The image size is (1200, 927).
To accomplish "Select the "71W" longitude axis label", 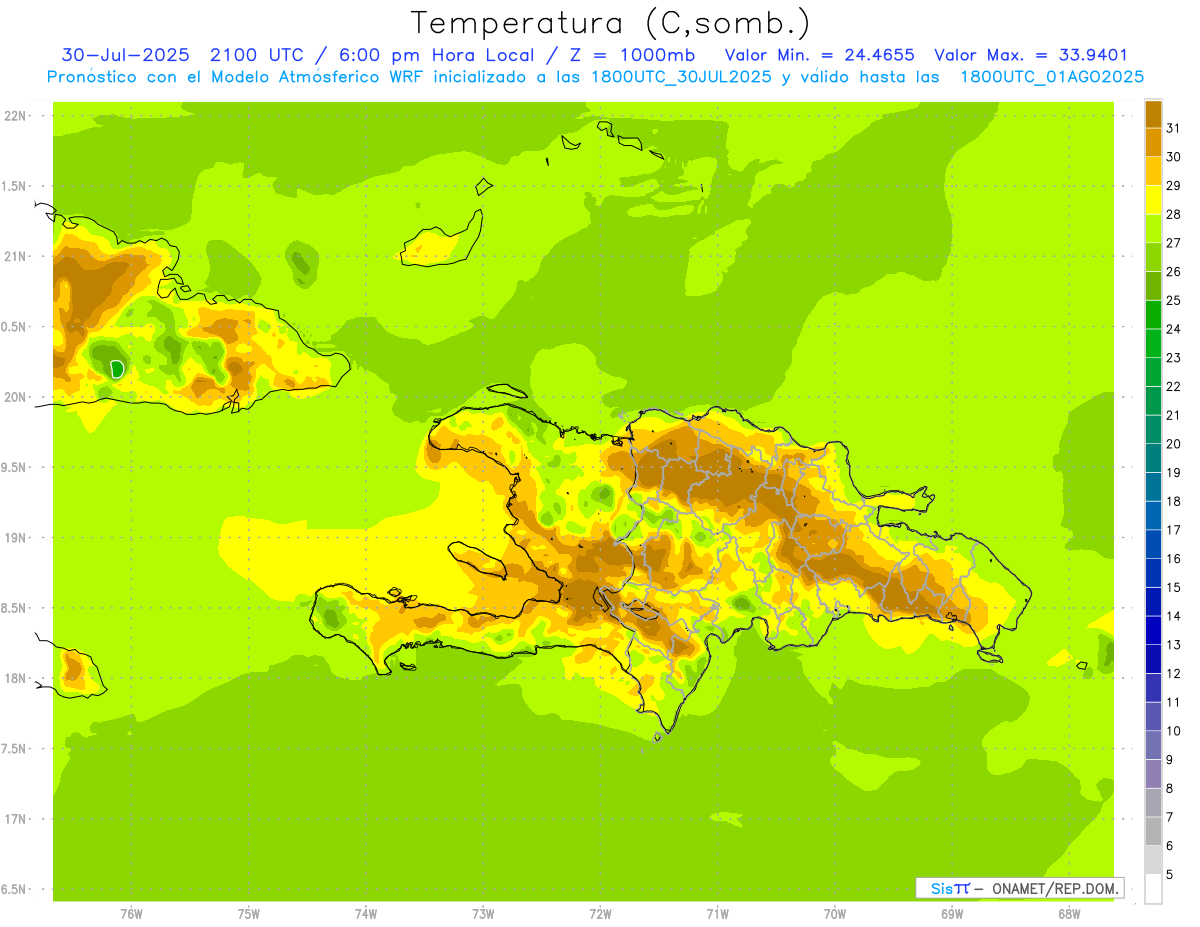I will [x=717, y=914].
